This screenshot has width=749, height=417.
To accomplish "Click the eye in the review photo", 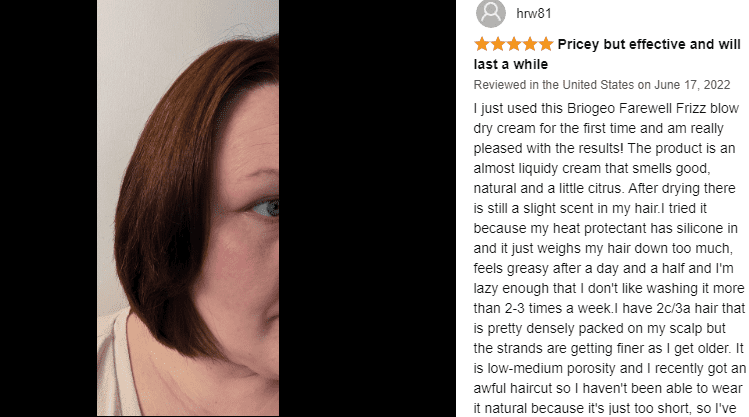I will click(x=267, y=208).
